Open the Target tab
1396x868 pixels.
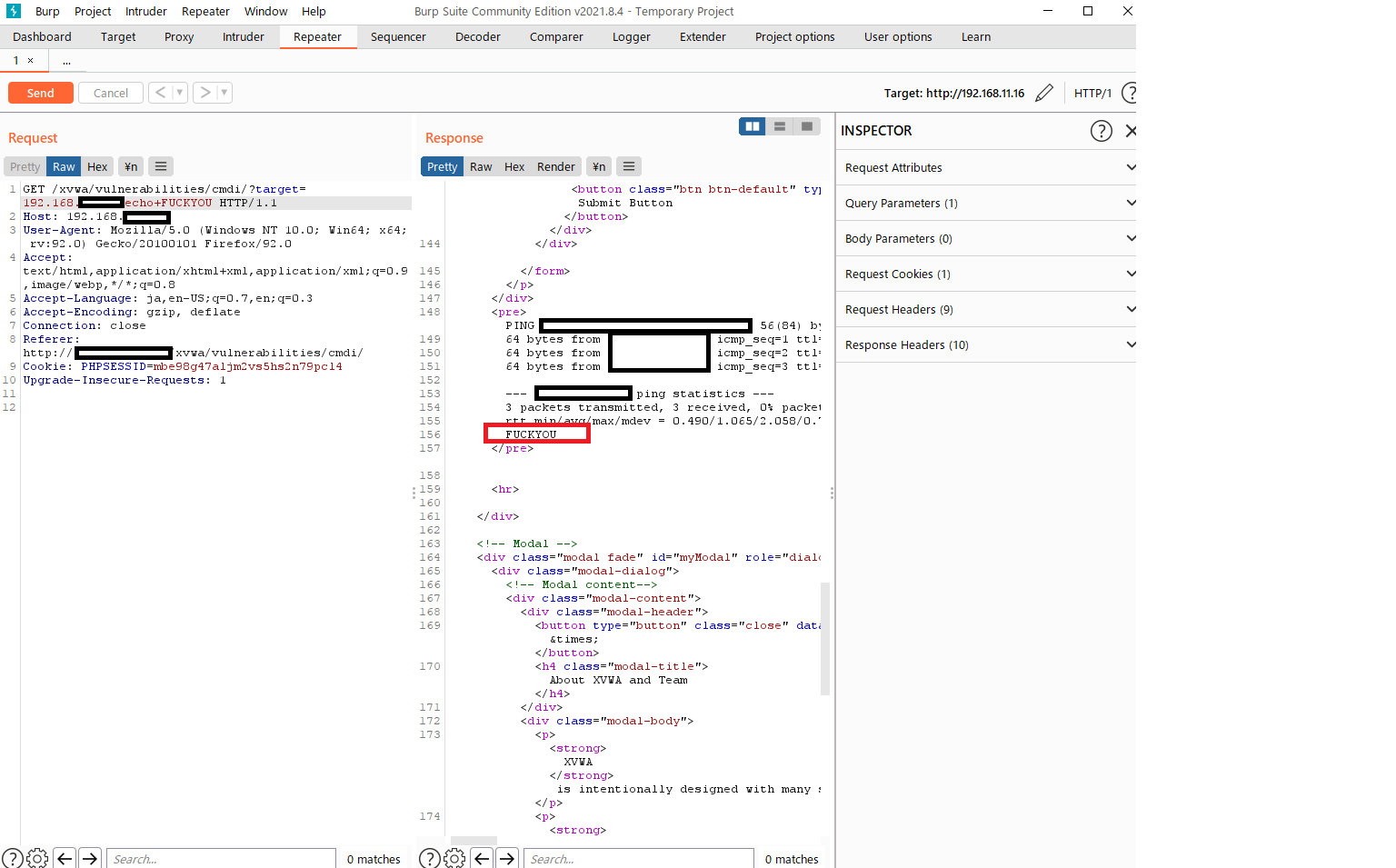(118, 36)
